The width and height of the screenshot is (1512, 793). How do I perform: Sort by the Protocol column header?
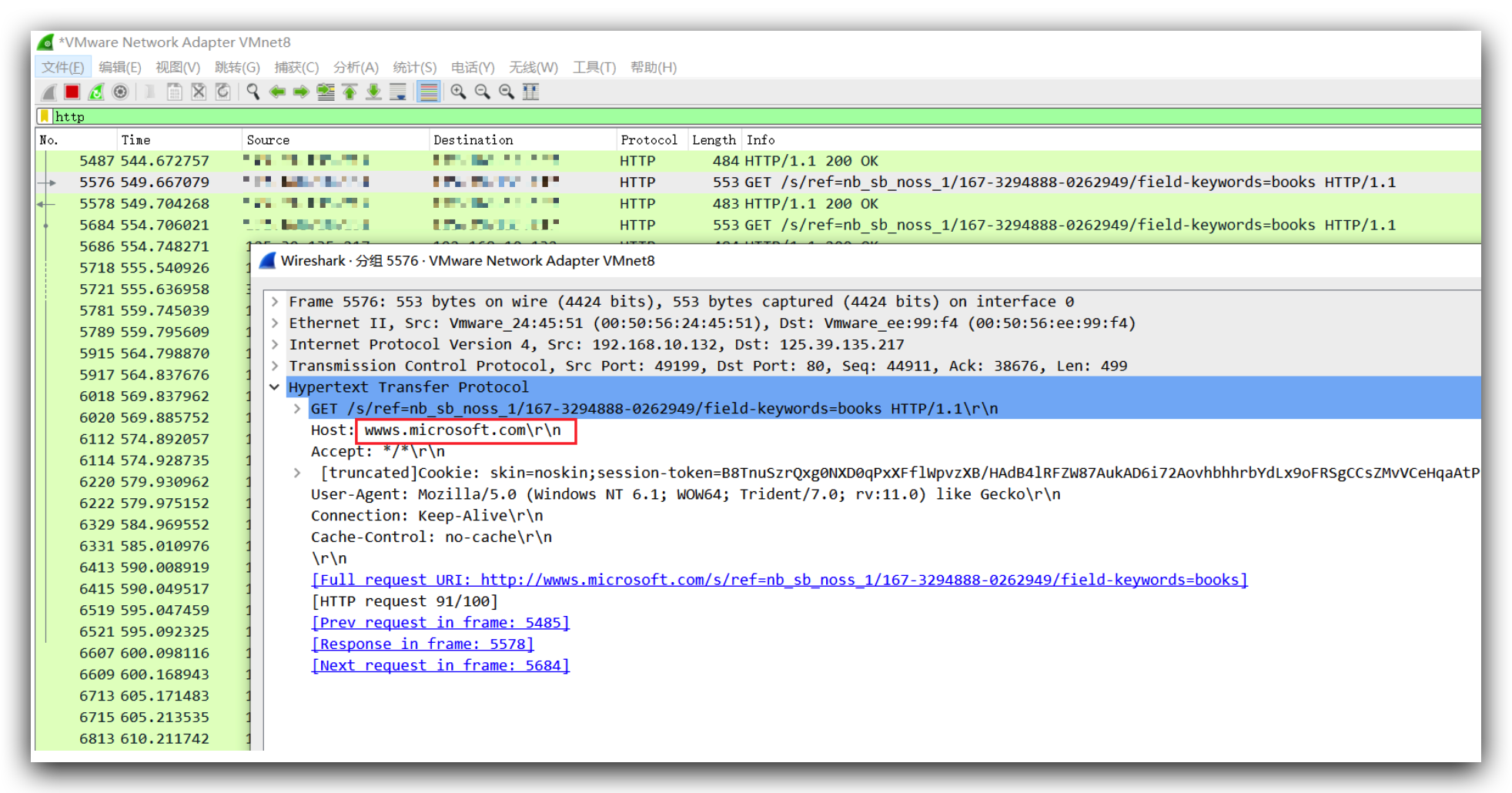(x=652, y=140)
